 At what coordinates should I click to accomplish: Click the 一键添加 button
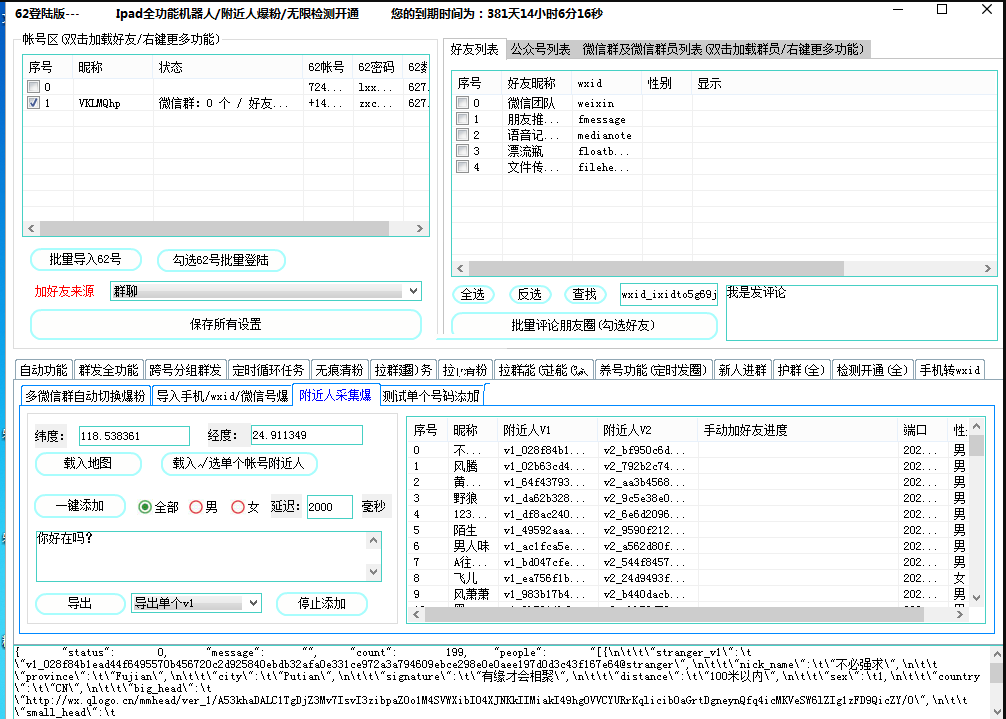[x=80, y=505]
